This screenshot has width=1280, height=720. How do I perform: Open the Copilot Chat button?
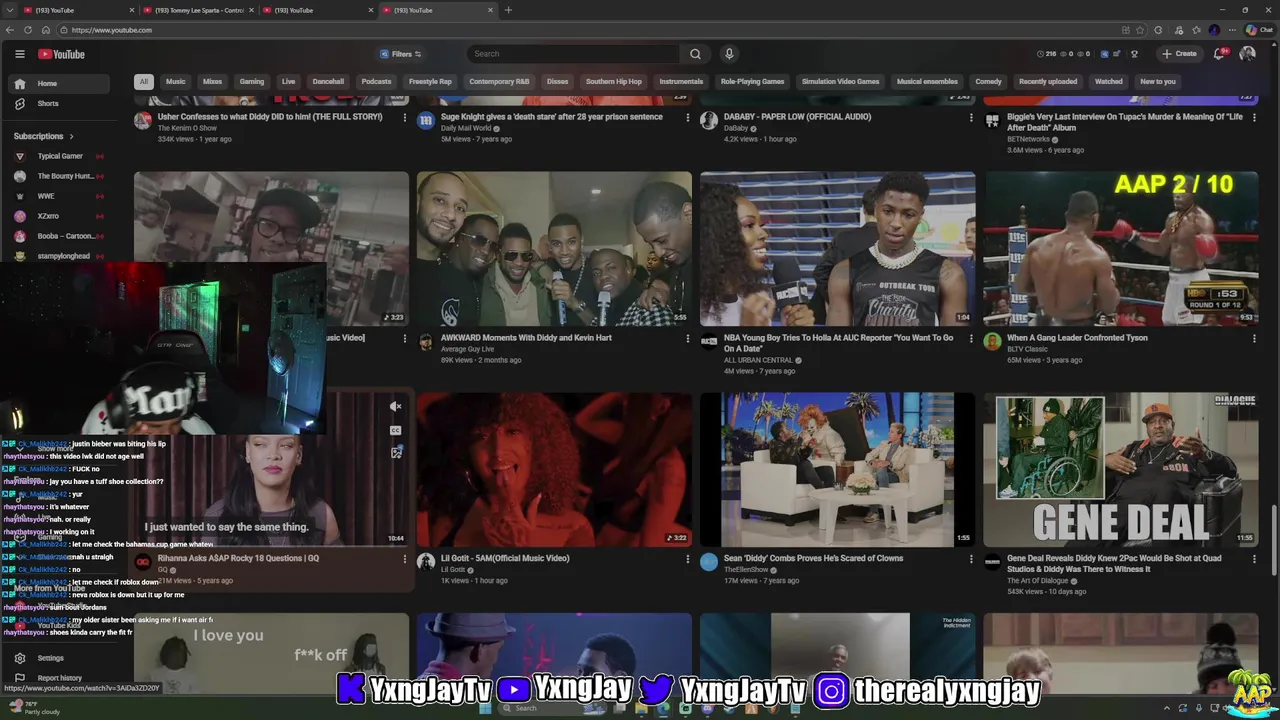(x=1259, y=30)
